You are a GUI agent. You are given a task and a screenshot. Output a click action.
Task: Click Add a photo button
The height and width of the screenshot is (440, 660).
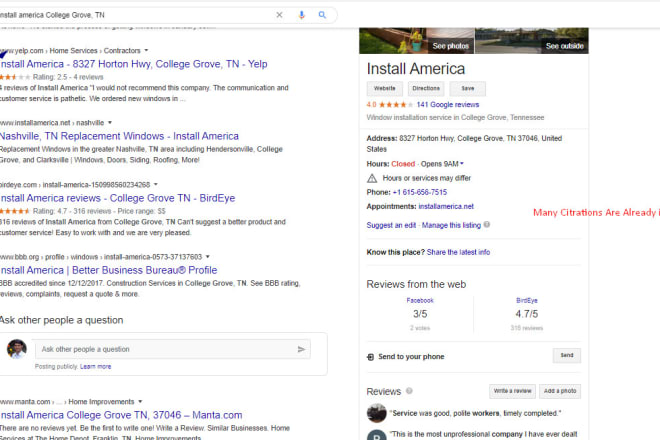(560, 391)
